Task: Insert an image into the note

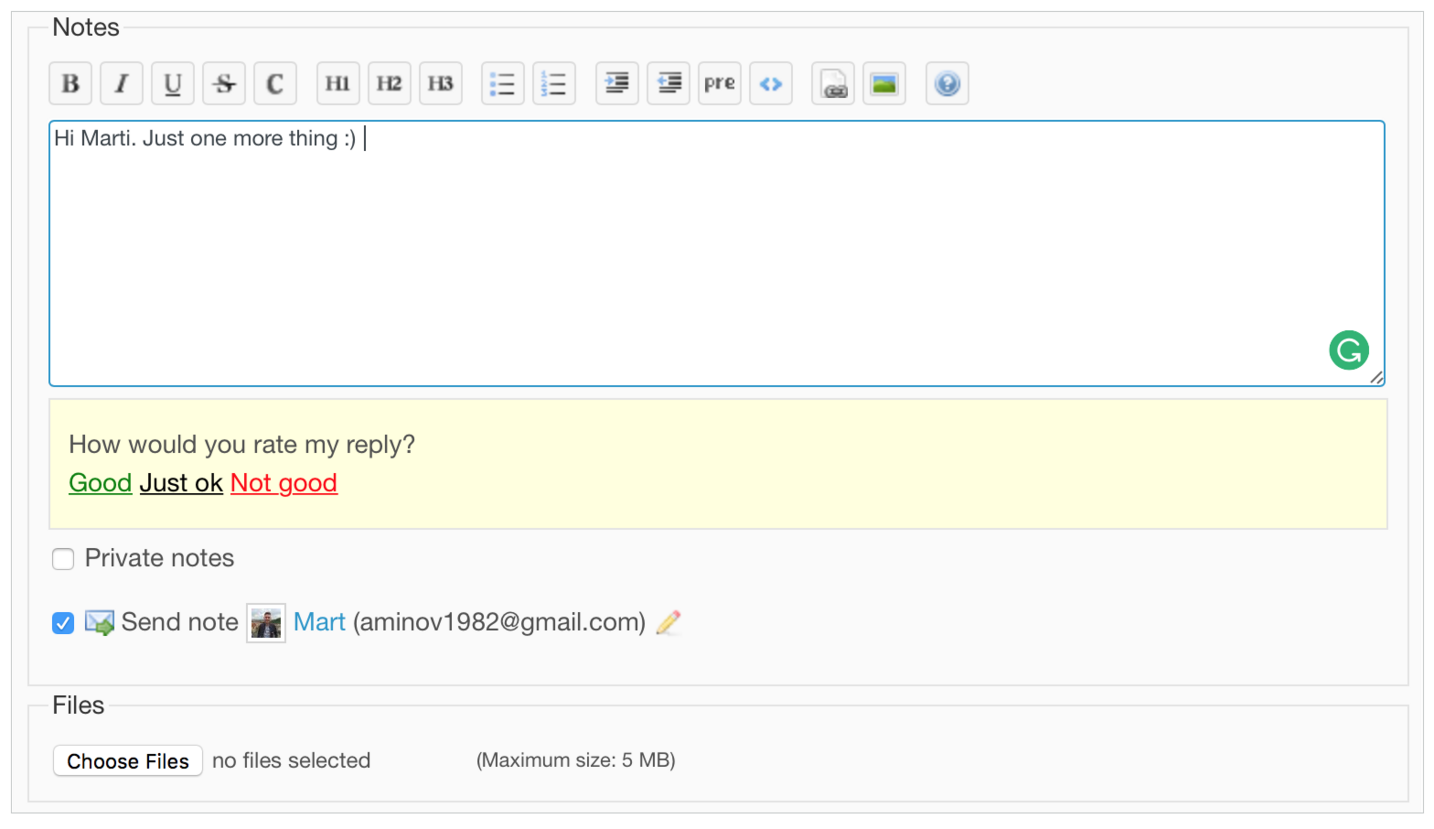Action: [884, 84]
